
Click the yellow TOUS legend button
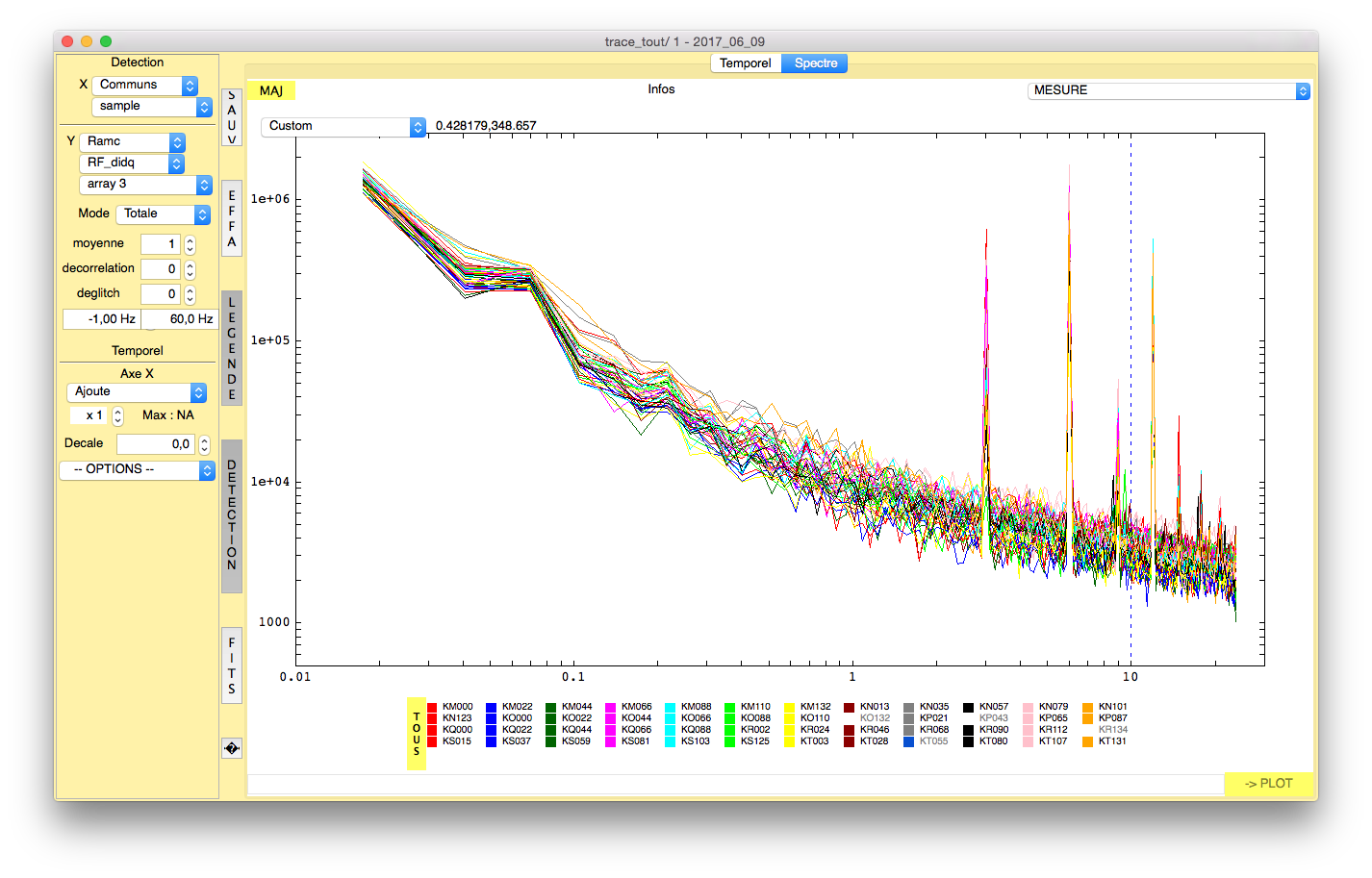417,734
